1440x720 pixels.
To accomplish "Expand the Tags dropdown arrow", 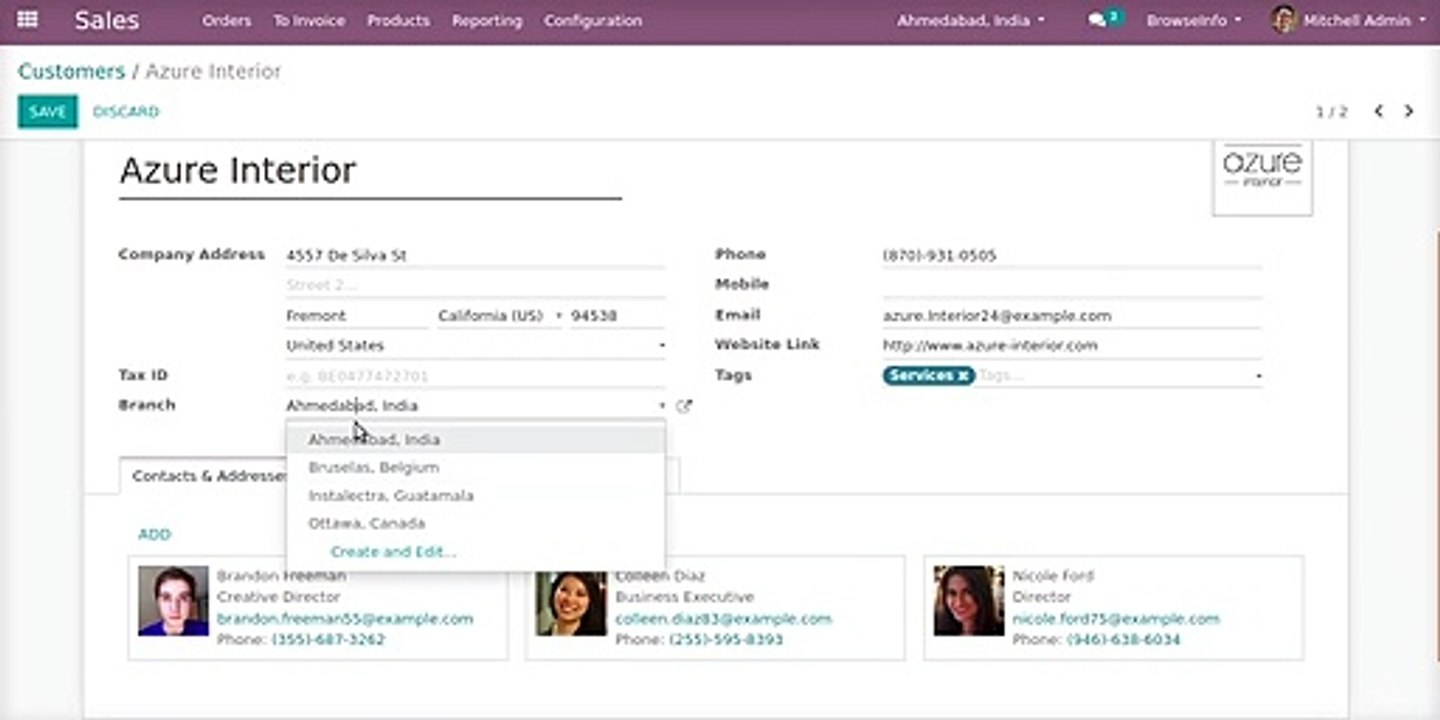I will [x=1257, y=376].
